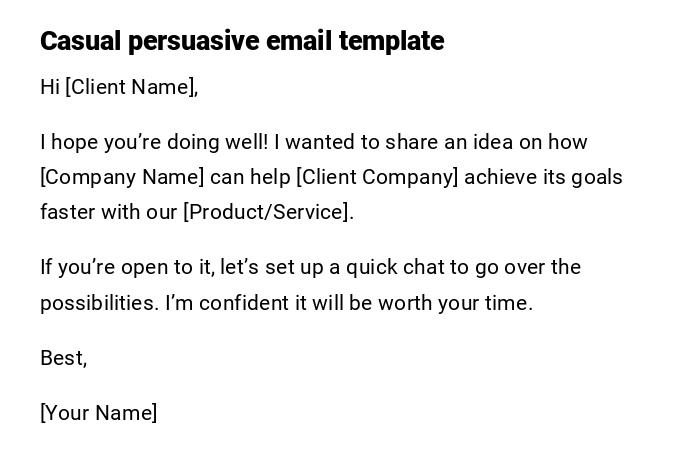Click the 'Best,' closing line

63,358
